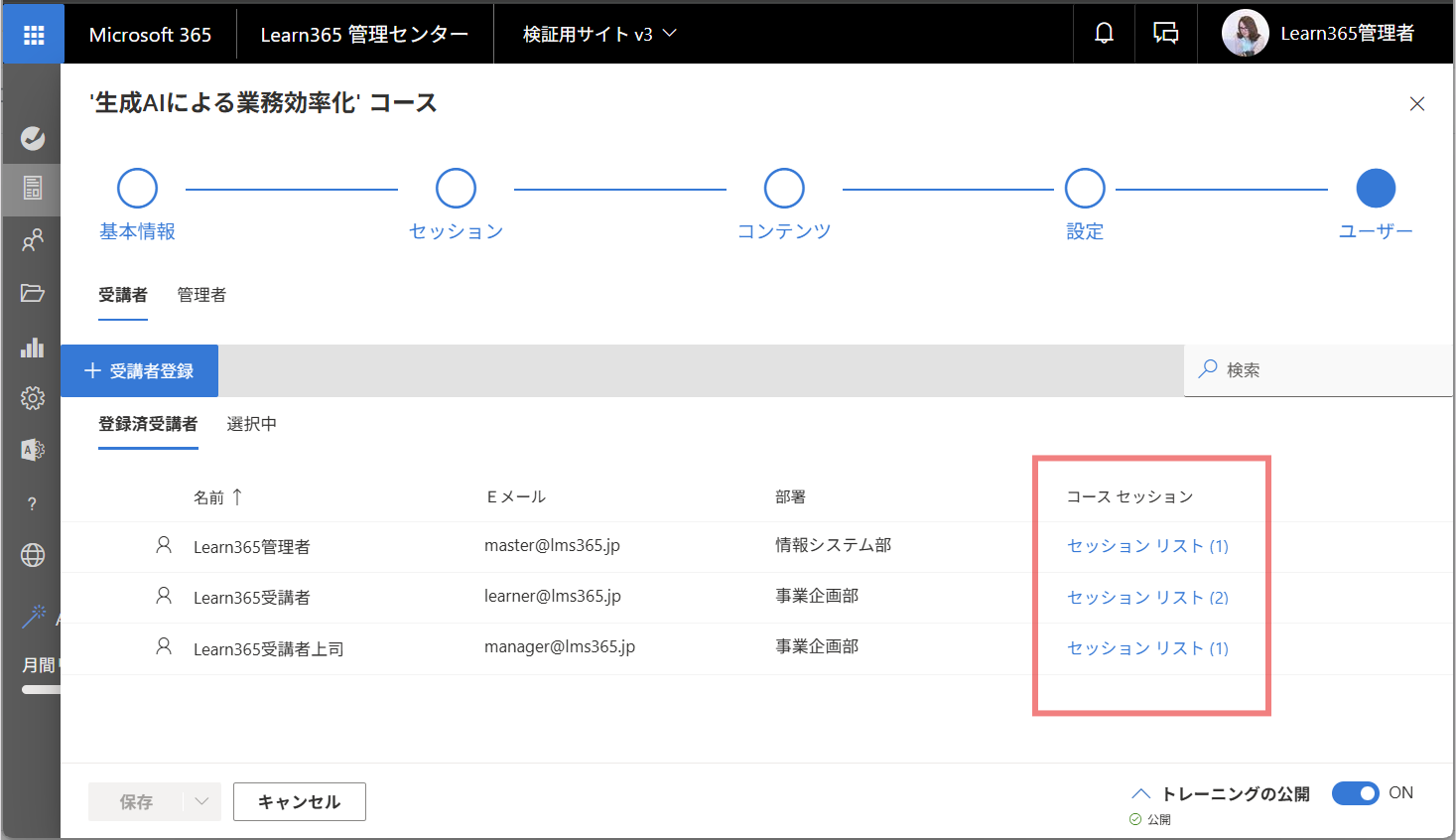Screen dimensions: 1456x840
Task: Select the ユーザー step circle
Action: tap(1376, 188)
